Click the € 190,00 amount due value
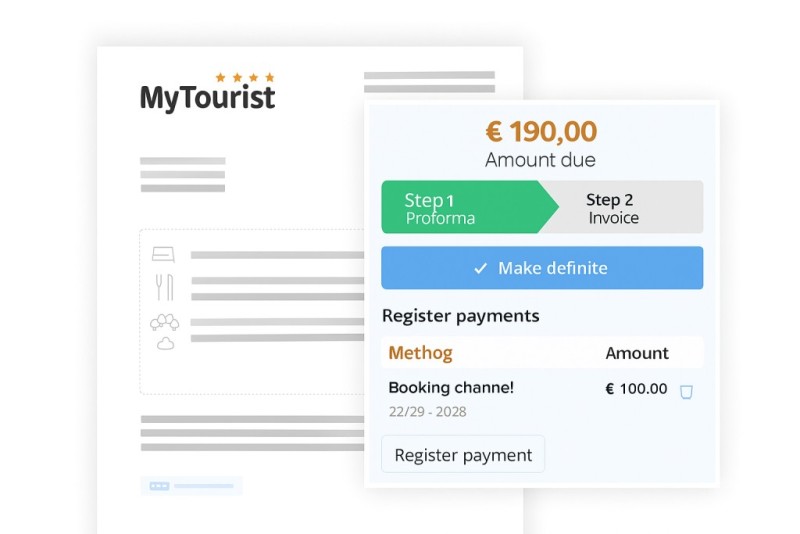Viewport: 800px width, 534px height. pyautogui.click(x=541, y=131)
